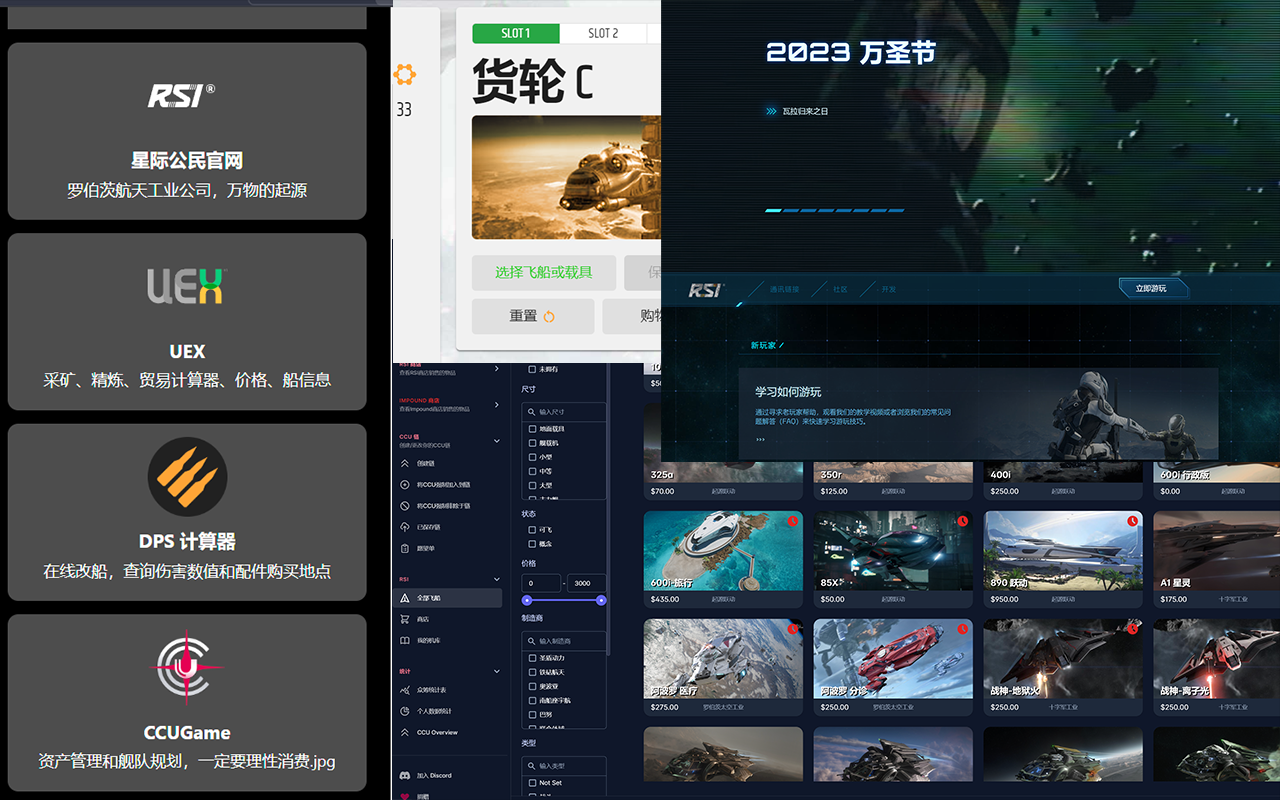This screenshot has width=1280, height=800.
Task: Click the 全部飞船 triangle icon
Action: point(405,598)
